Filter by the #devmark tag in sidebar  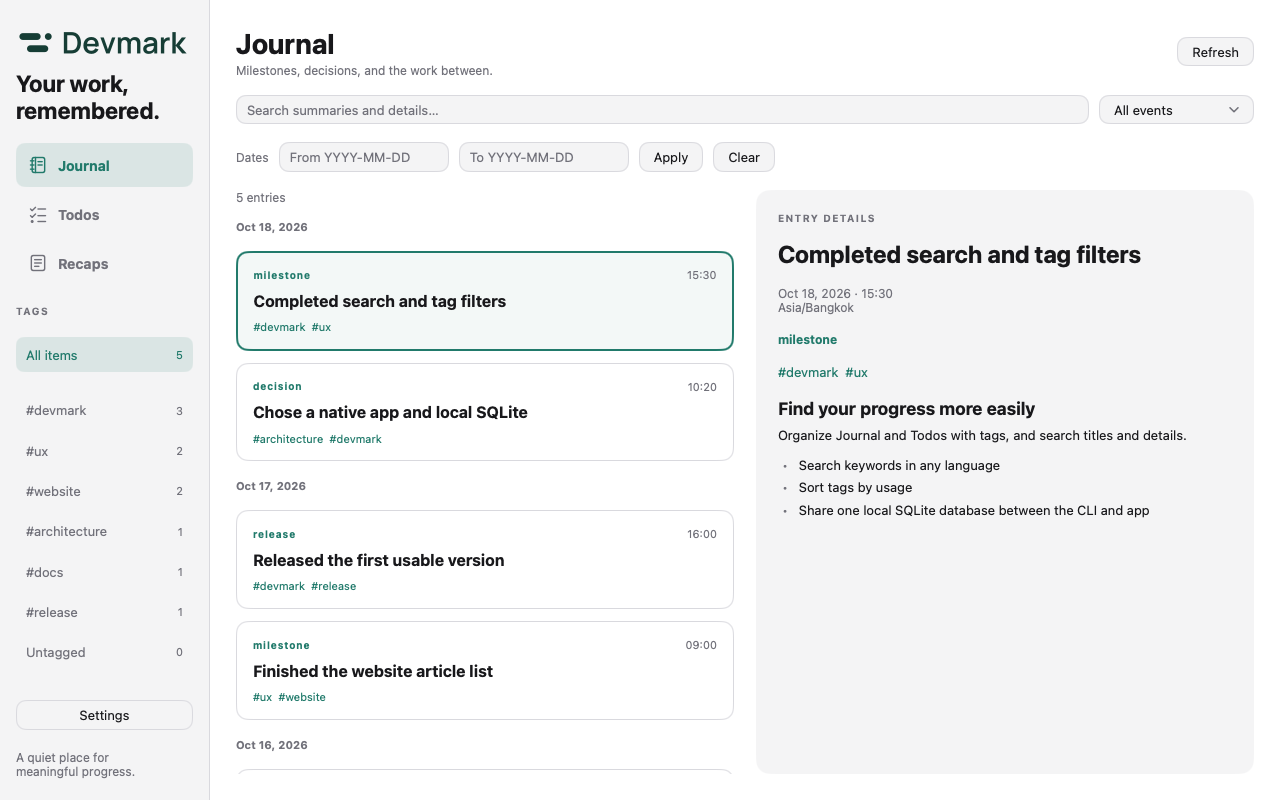(104, 410)
